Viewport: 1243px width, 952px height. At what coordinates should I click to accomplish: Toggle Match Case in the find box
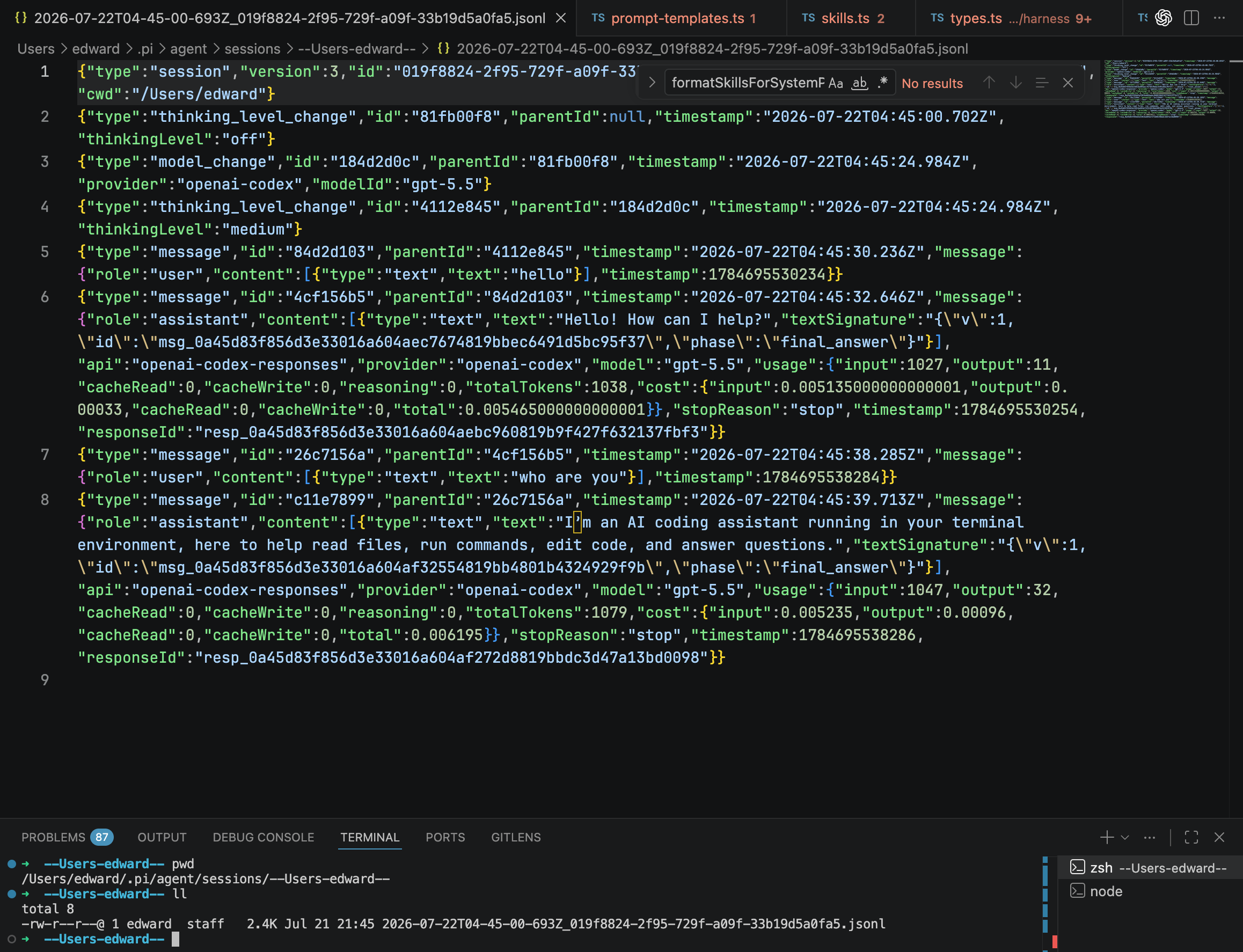(836, 83)
